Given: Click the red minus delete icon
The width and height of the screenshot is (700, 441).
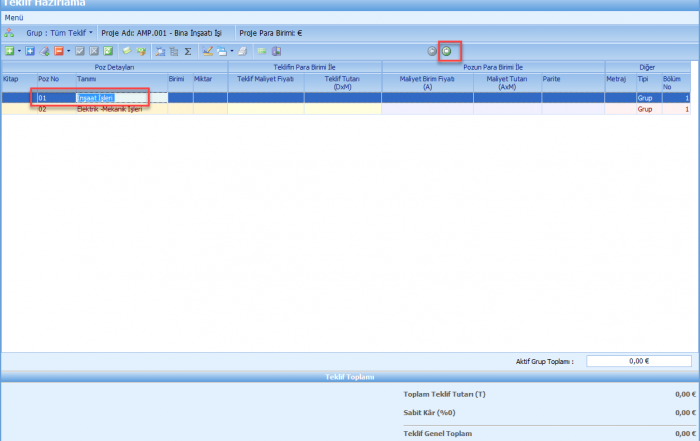Looking at the screenshot, I should point(59,50).
